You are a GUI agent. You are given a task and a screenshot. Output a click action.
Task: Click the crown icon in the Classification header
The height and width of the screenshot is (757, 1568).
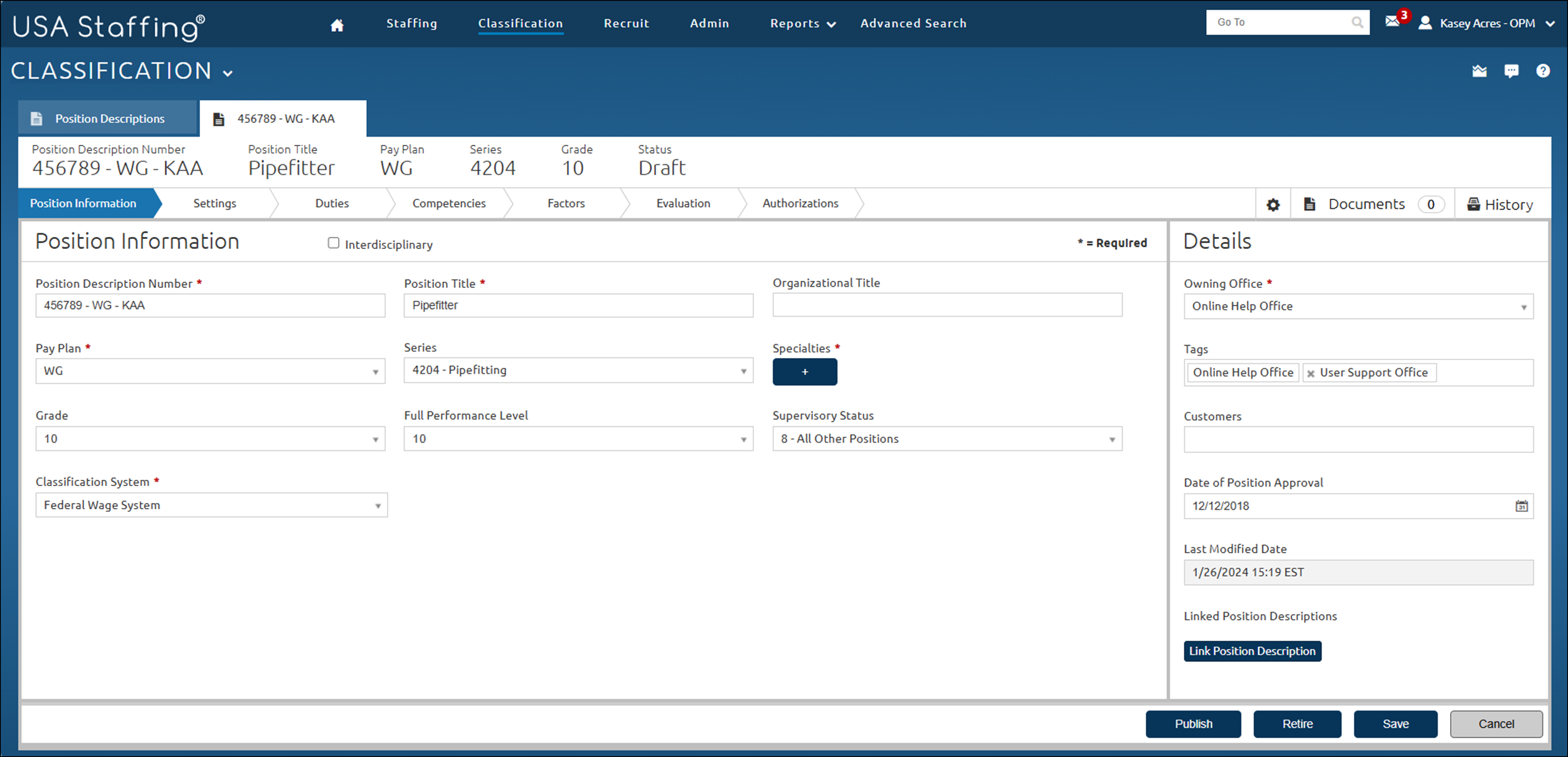[1480, 71]
